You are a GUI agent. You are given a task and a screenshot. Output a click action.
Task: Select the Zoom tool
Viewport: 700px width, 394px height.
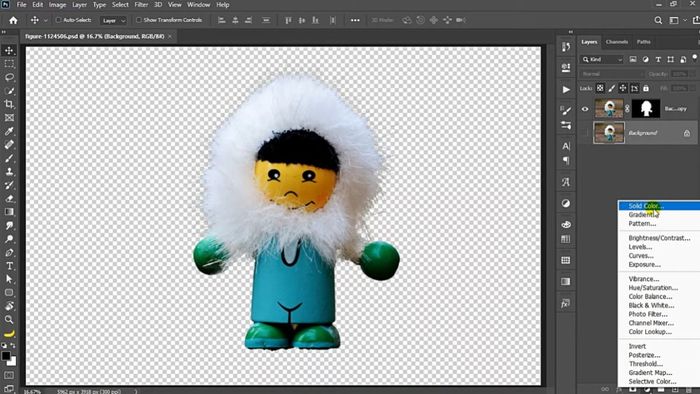click(x=9, y=319)
